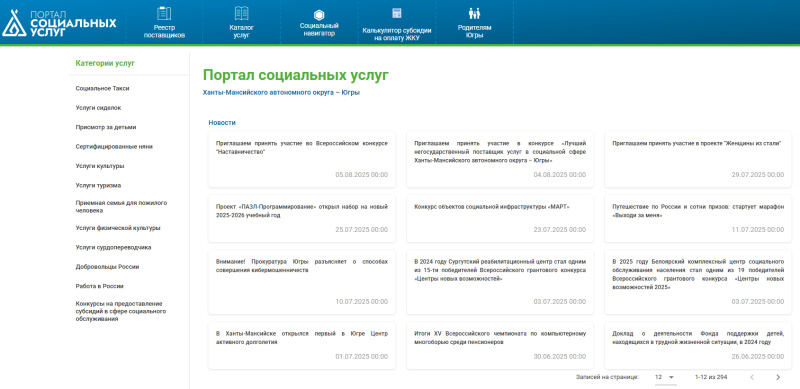Click the Реестр поставщиков clipboard icon
Screen dimensions: 800x389
point(164,13)
